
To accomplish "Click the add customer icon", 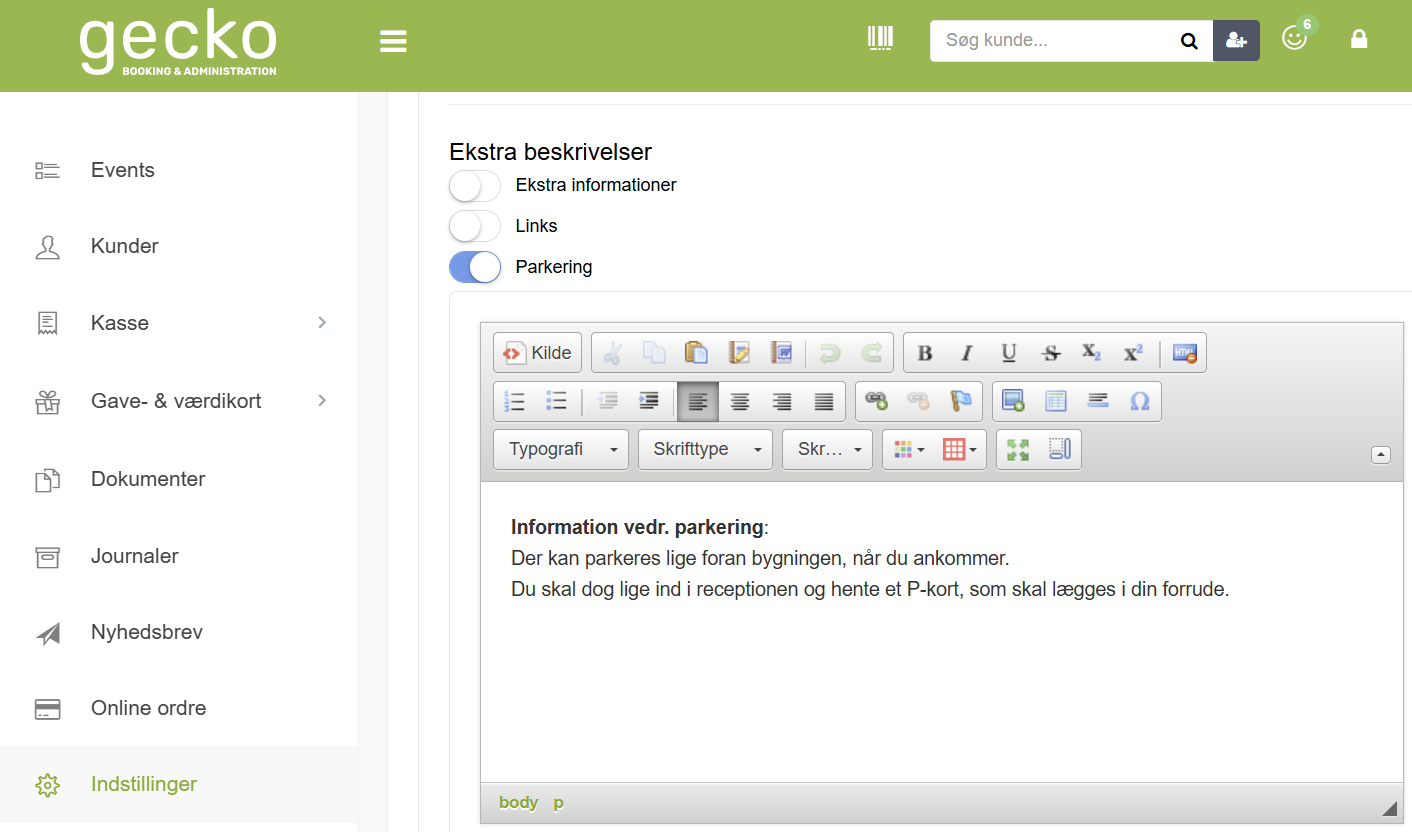I will coord(1236,40).
